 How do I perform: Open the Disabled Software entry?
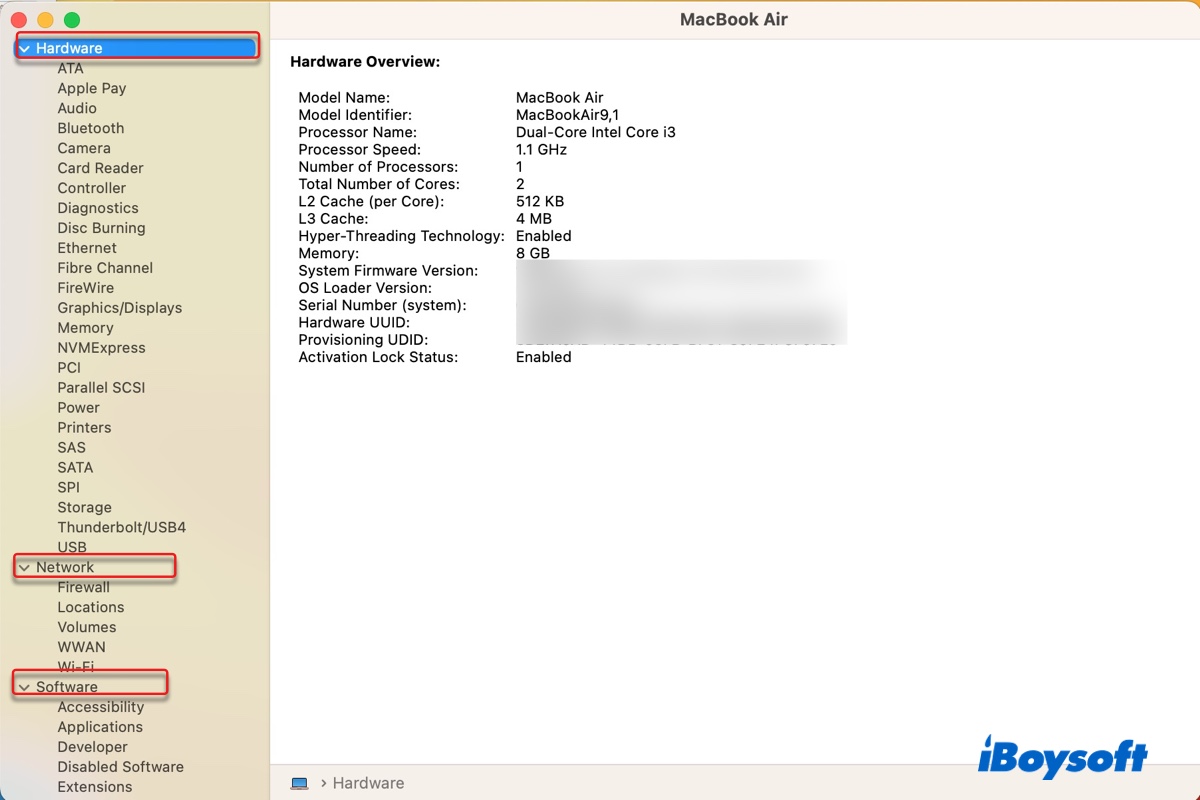120,767
